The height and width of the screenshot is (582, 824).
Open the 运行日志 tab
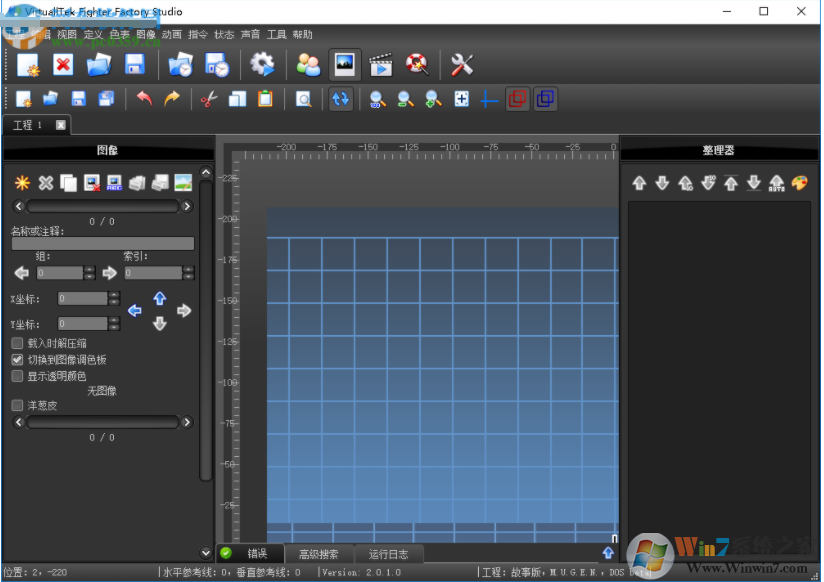pyautogui.click(x=389, y=554)
